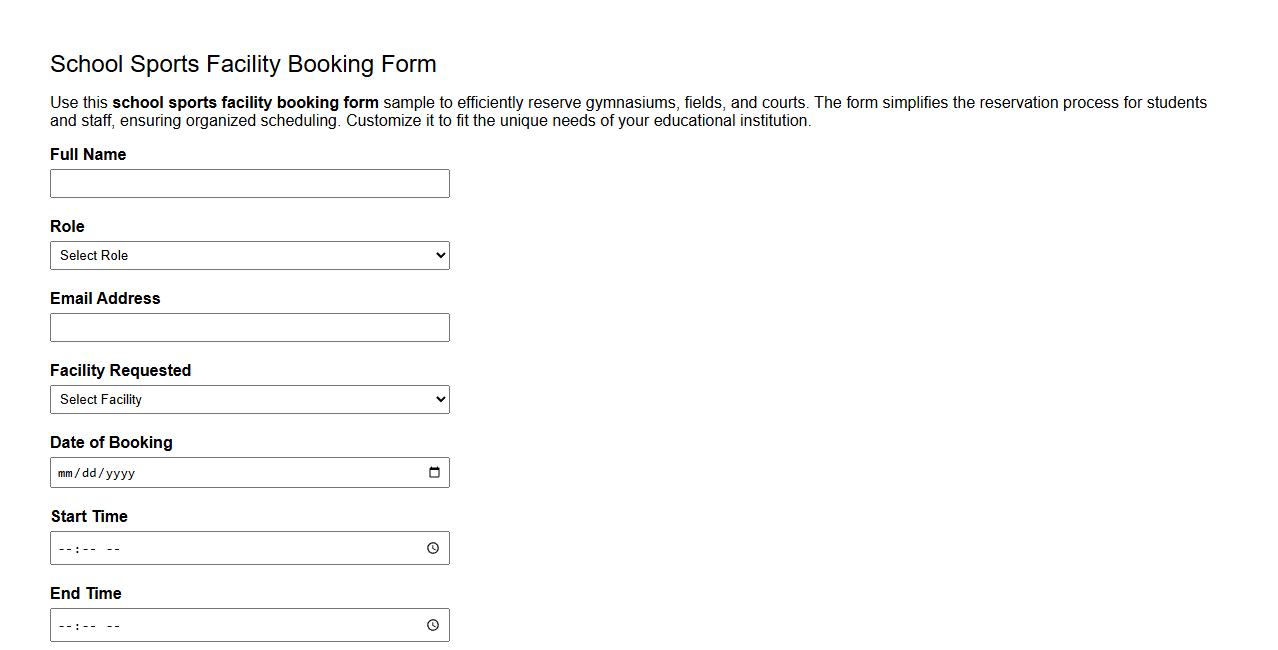
Task: Open the calendar picker on Date of Booking
Action: click(434, 472)
